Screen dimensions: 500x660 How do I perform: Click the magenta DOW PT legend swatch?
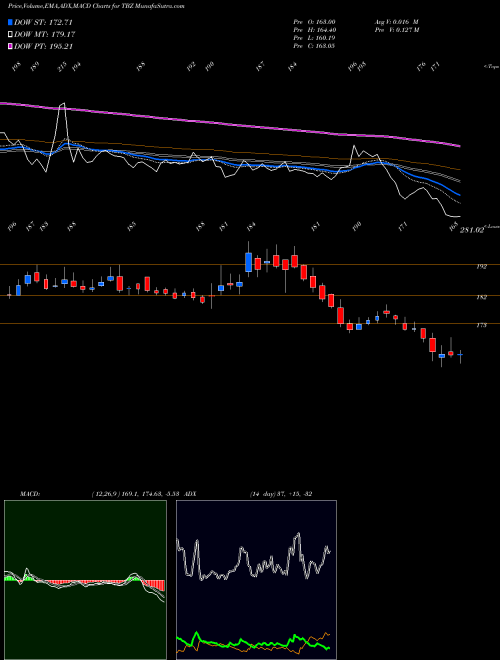point(10,47)
